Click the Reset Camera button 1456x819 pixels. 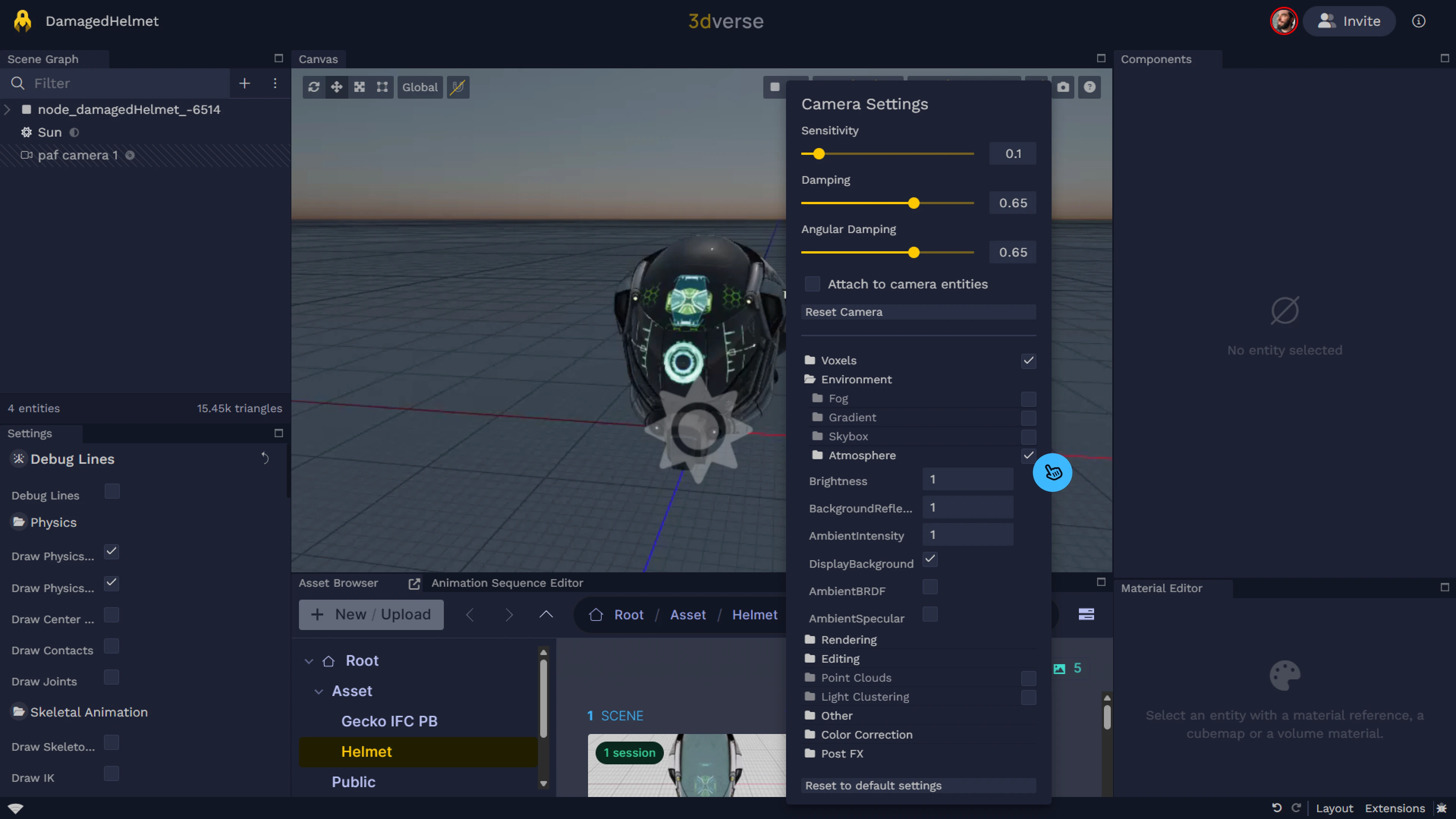click(x=918, y=312)
